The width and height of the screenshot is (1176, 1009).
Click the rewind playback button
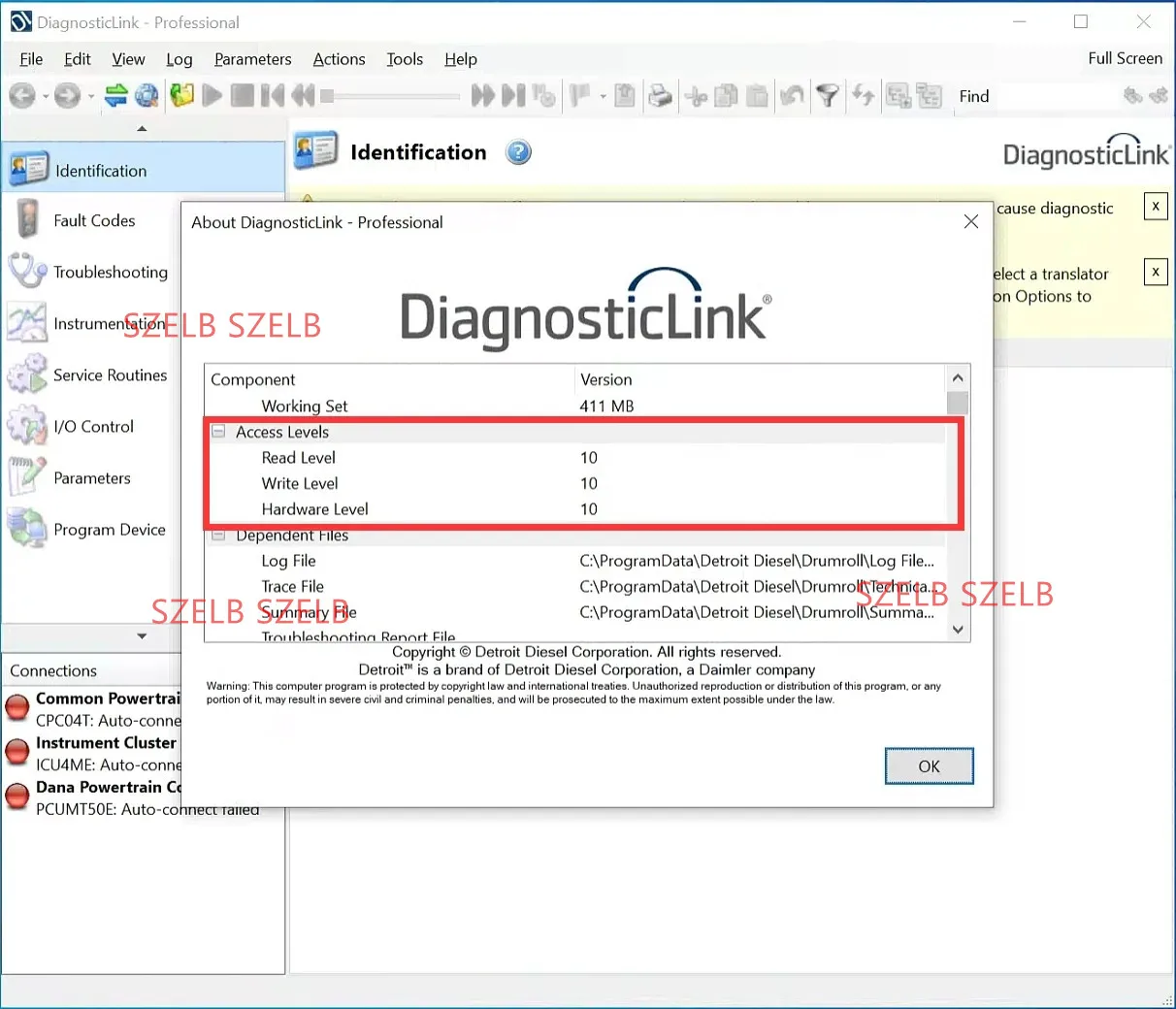[x=303, y=95]
